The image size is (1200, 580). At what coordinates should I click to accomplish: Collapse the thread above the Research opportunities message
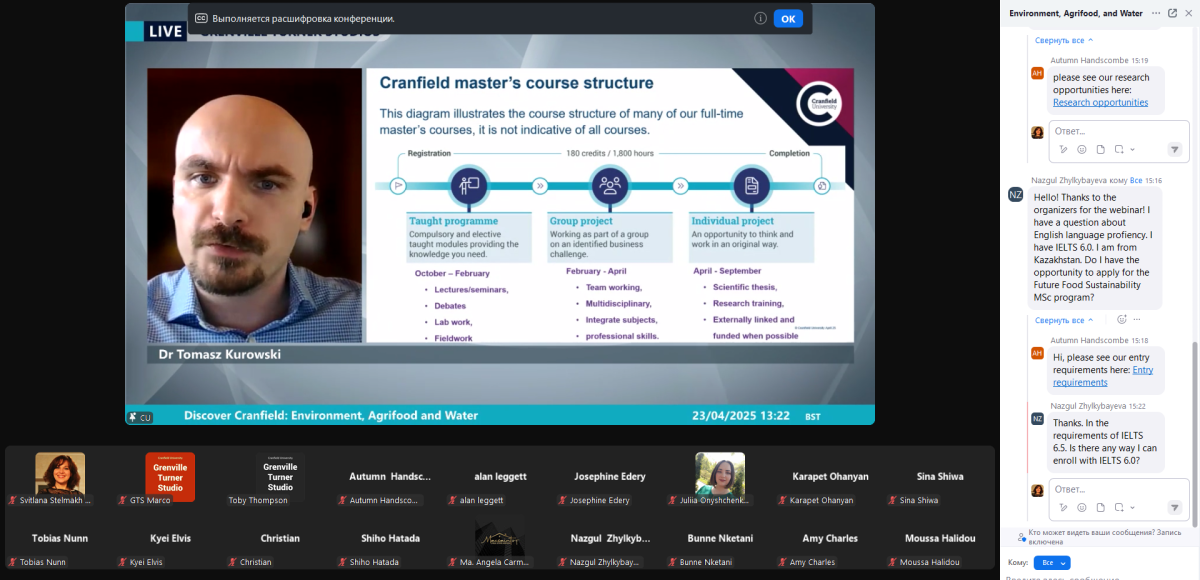pos(1063,40)
